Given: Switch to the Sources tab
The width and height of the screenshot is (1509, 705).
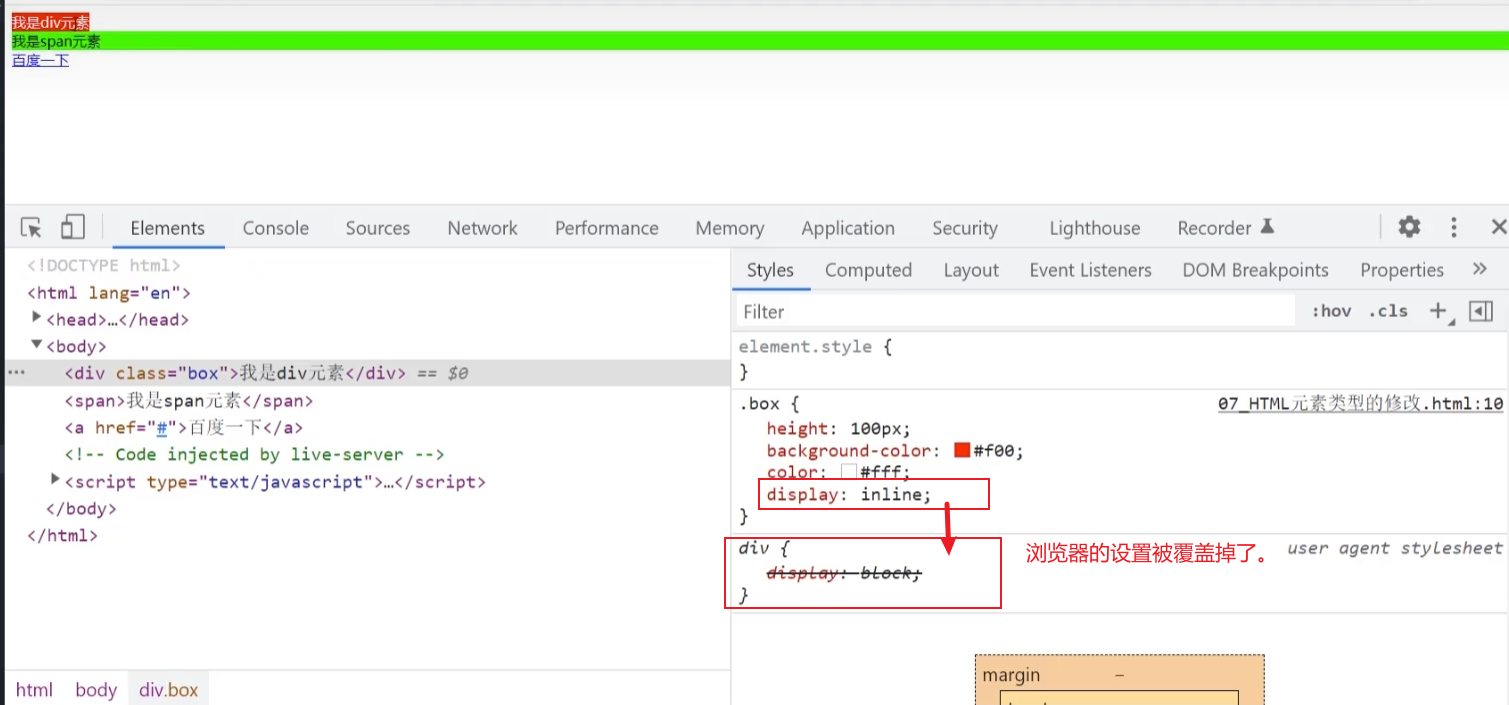Looking at the screenshot, I should [378, 228].
